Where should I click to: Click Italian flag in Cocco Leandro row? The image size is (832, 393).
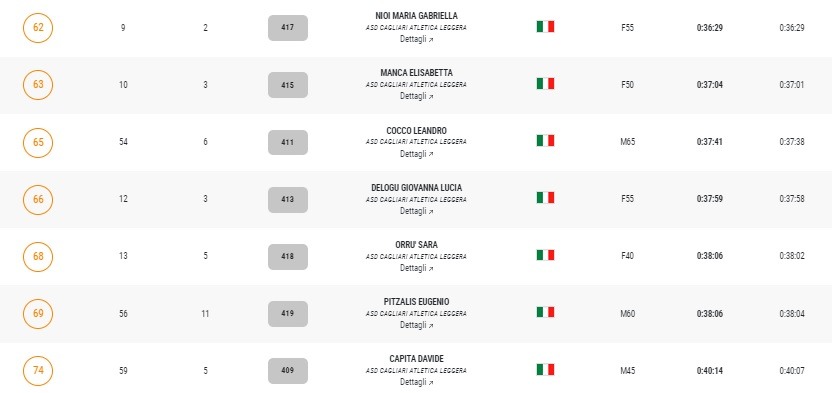545,141
